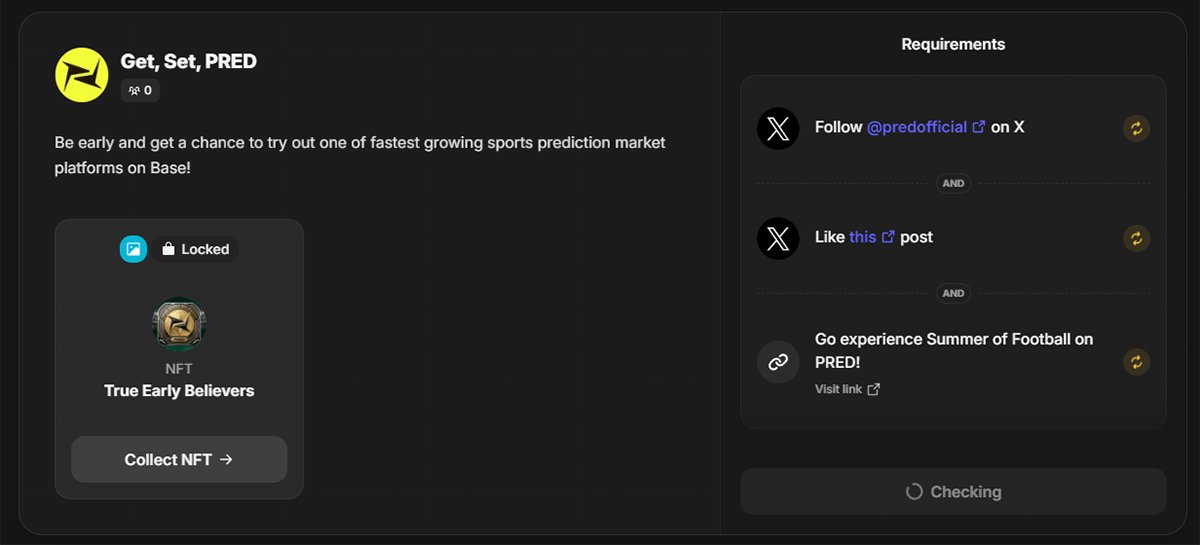This screenshot has width=1200, height=545.
Task: Click the chain link icon for Summer of Football
Action: (x=778, y=362)
